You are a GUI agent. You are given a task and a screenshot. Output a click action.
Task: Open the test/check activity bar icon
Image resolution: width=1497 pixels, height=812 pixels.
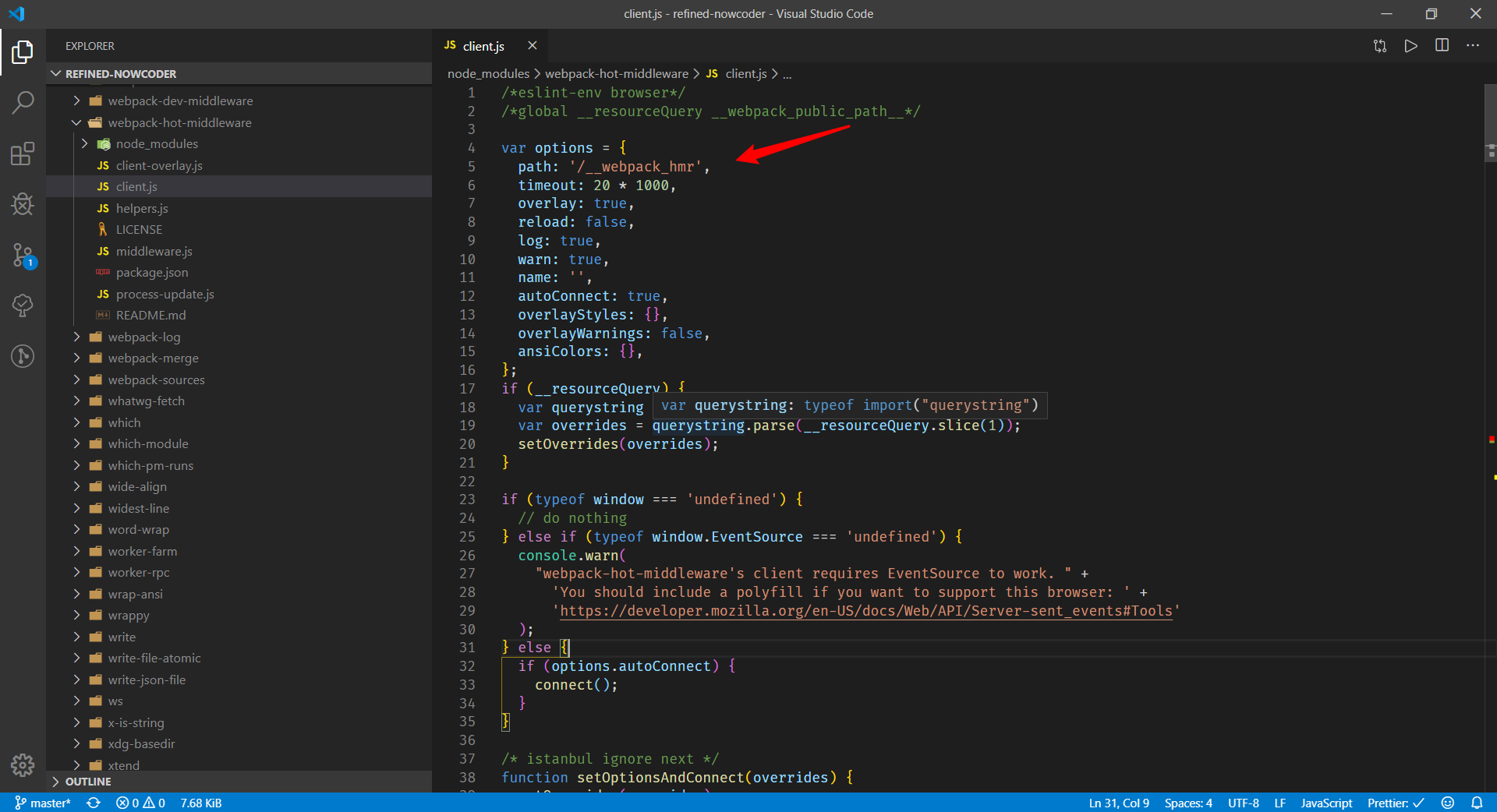click(x=23, y=305)
